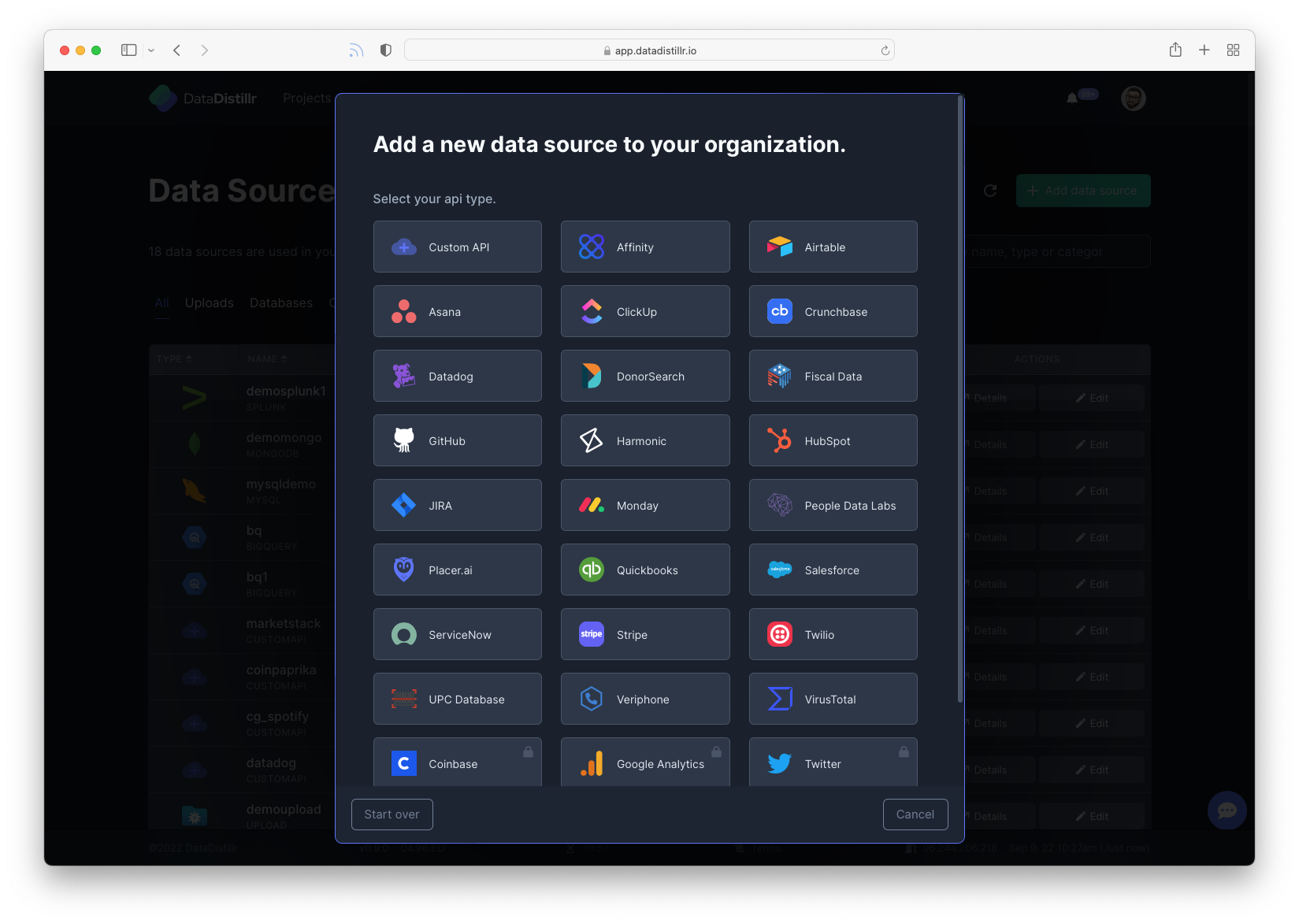Click the search by name field
1299x924 pixels.
tap(1057, 252)
